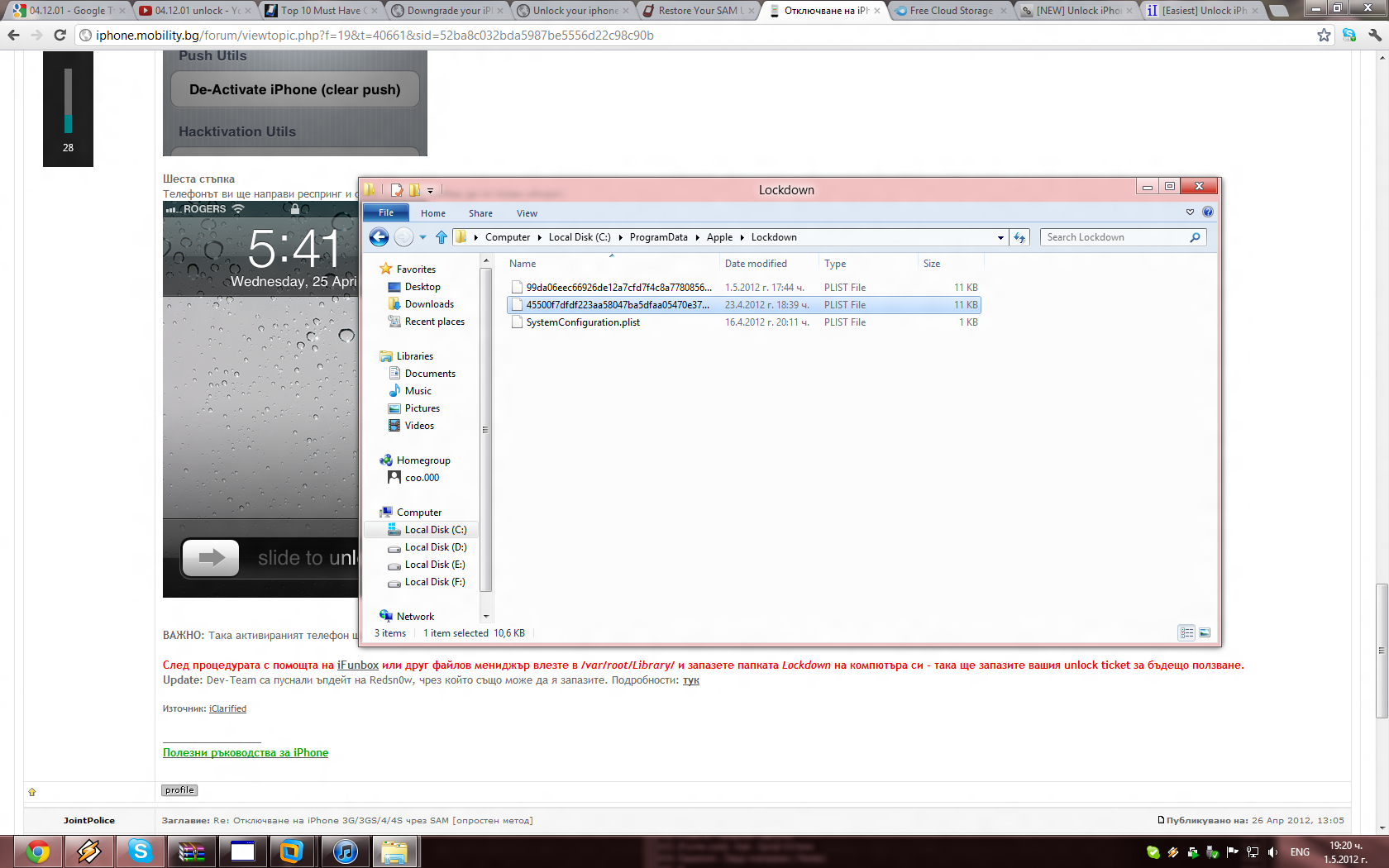
Task: Launch Chrome from the taskbar
Action: [x=37, y=851]
